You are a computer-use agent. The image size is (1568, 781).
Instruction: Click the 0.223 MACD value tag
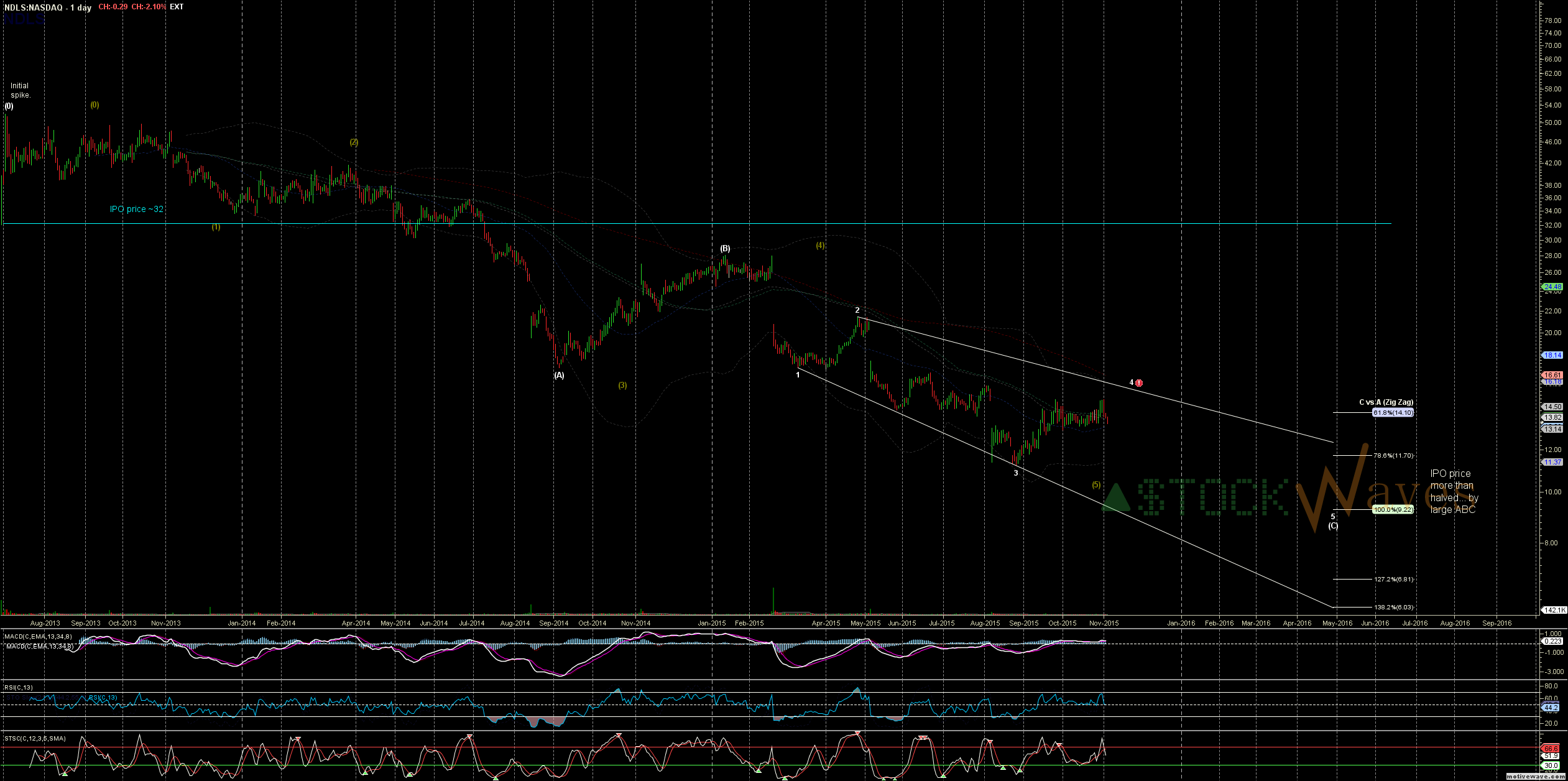(x=1552, y=641)
